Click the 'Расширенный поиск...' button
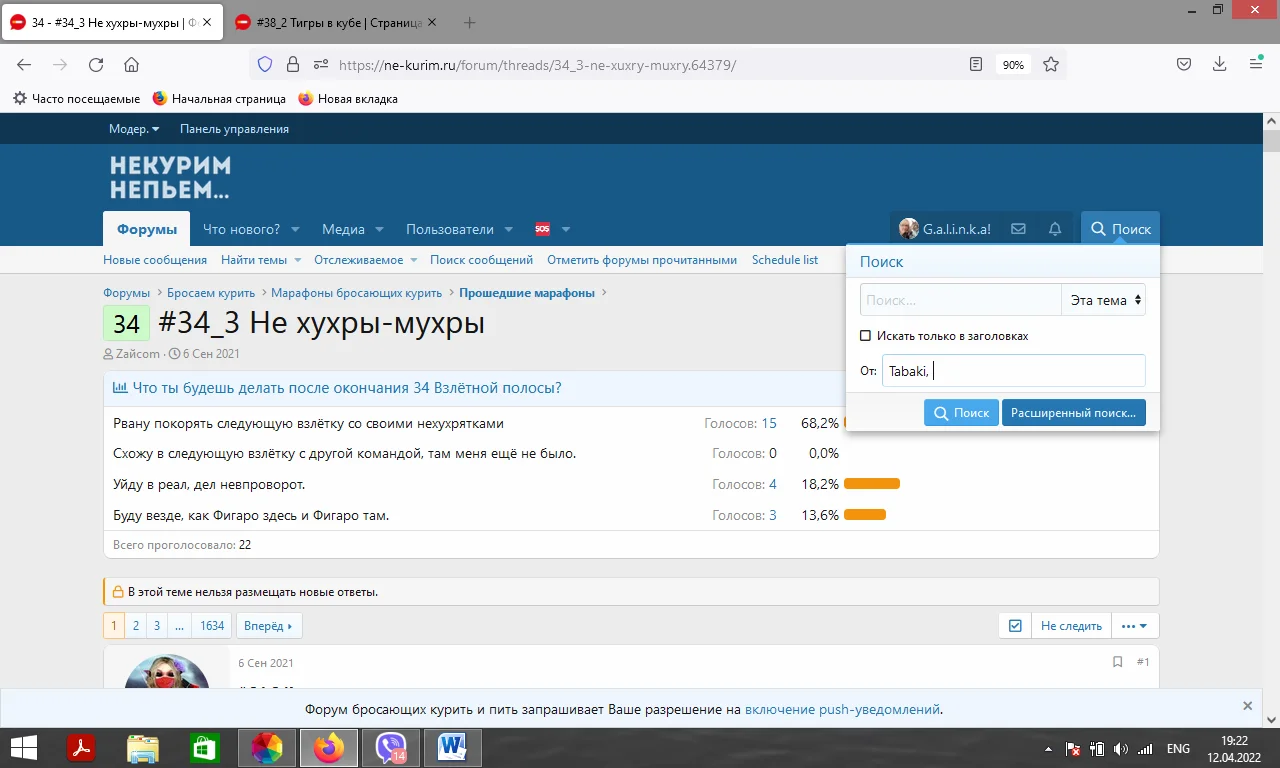 1073,412
